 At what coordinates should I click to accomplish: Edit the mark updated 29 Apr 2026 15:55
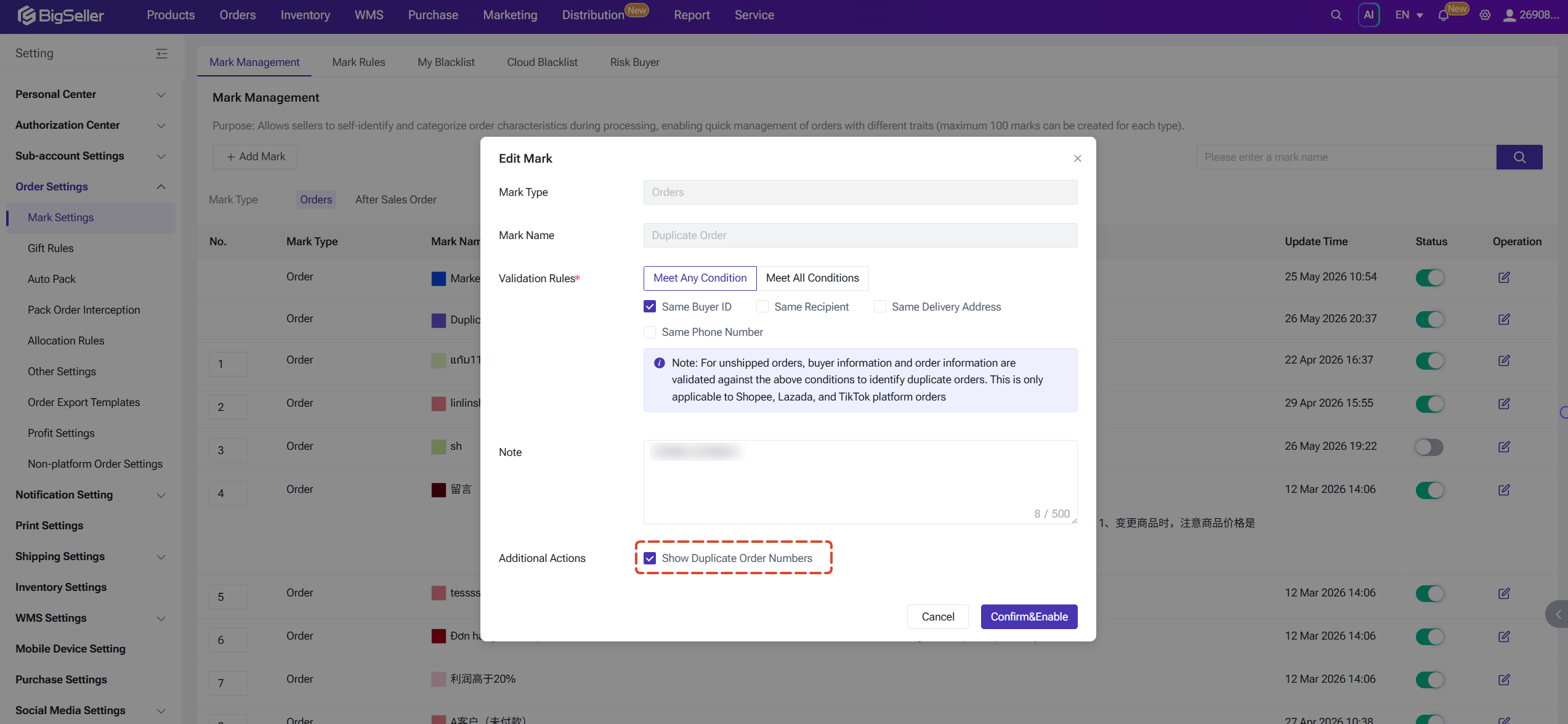pyautogui.click(x=1504, y=404)
